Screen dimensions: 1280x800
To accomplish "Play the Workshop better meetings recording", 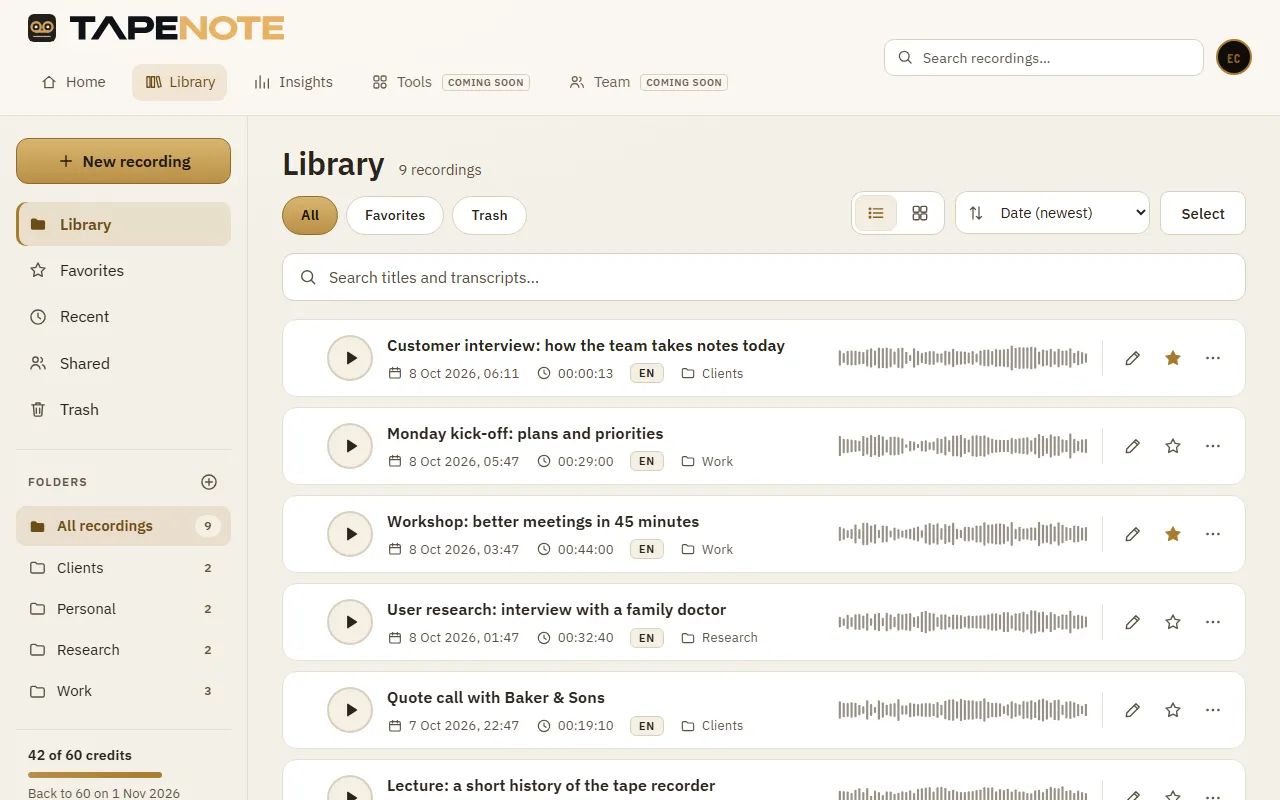I will click(350, 534).
